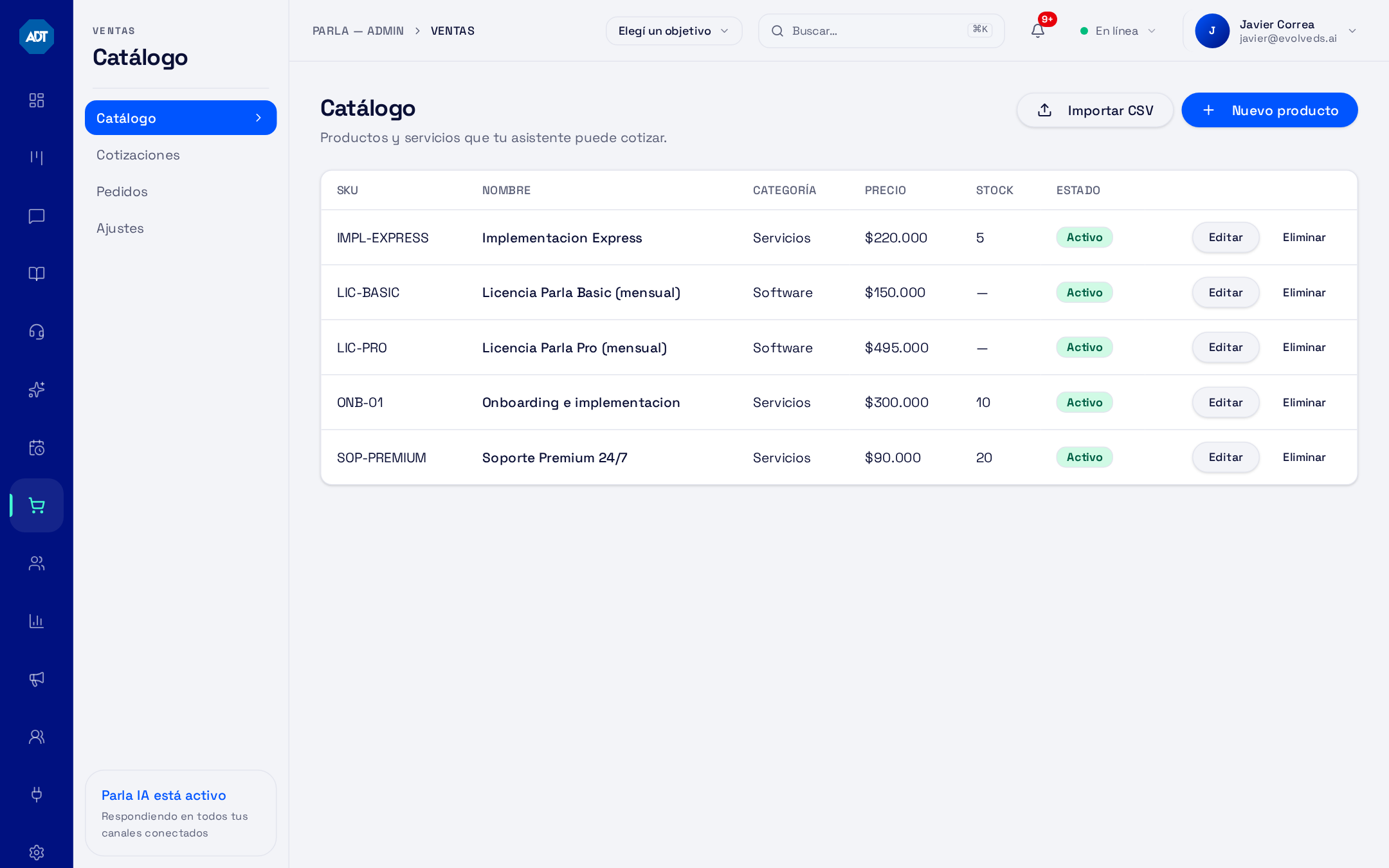Click the ⌘K shortcut badge
1389x868 pixels.
[980, 30]
